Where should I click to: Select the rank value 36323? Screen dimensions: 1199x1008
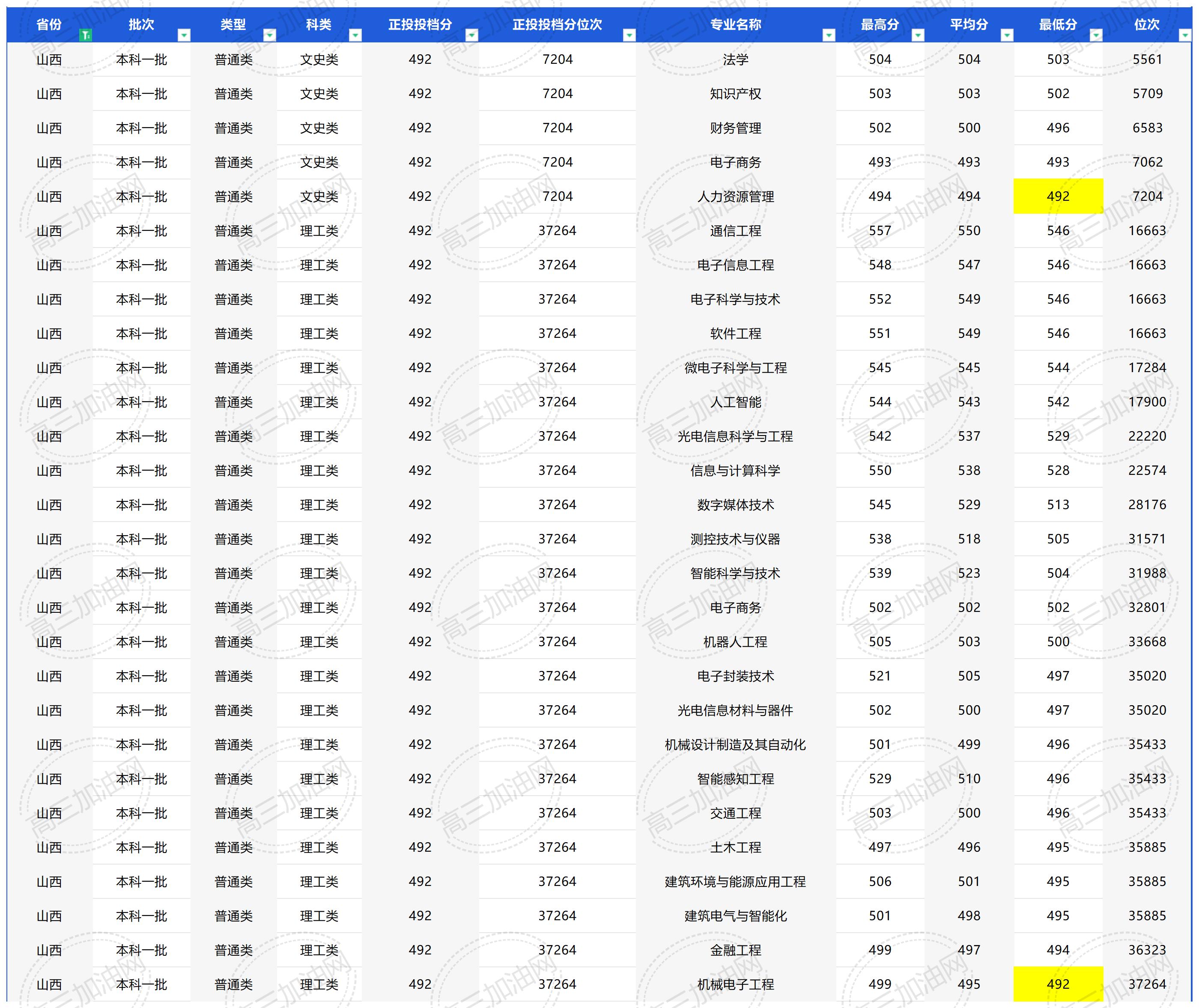(x=1147, y=950)
